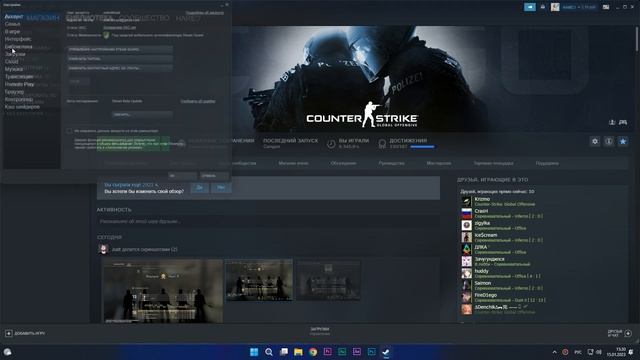The width and height of the screenshot is (640, 360).
Task: Open Мастерская tab on game page
Action: [439, 163]
